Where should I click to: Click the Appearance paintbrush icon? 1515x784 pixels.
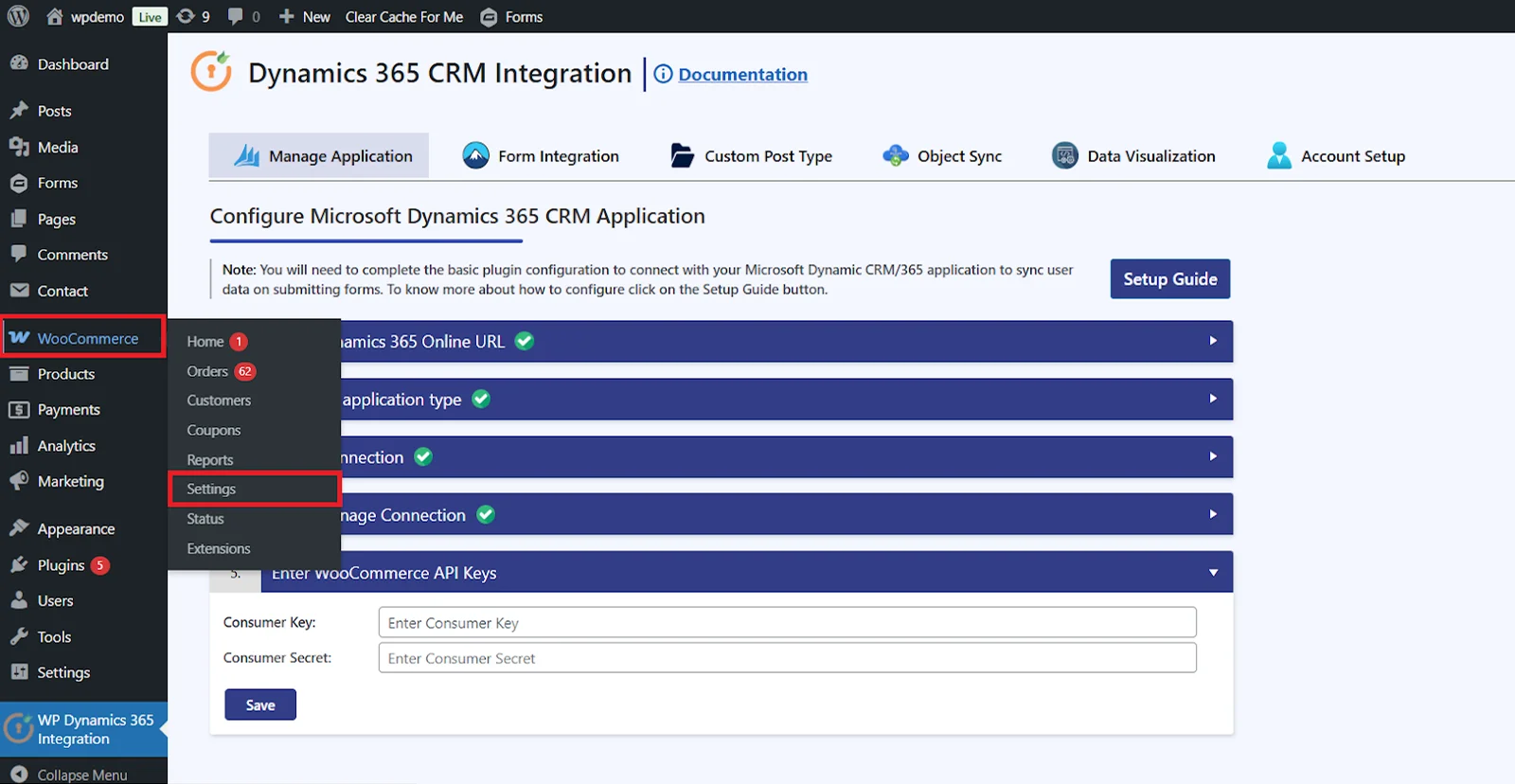[19, 528]
